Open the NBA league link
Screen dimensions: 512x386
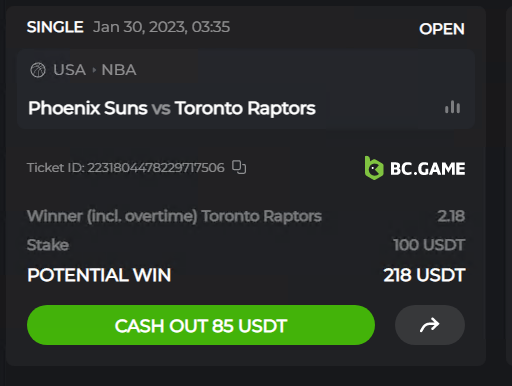coord(119,70)
